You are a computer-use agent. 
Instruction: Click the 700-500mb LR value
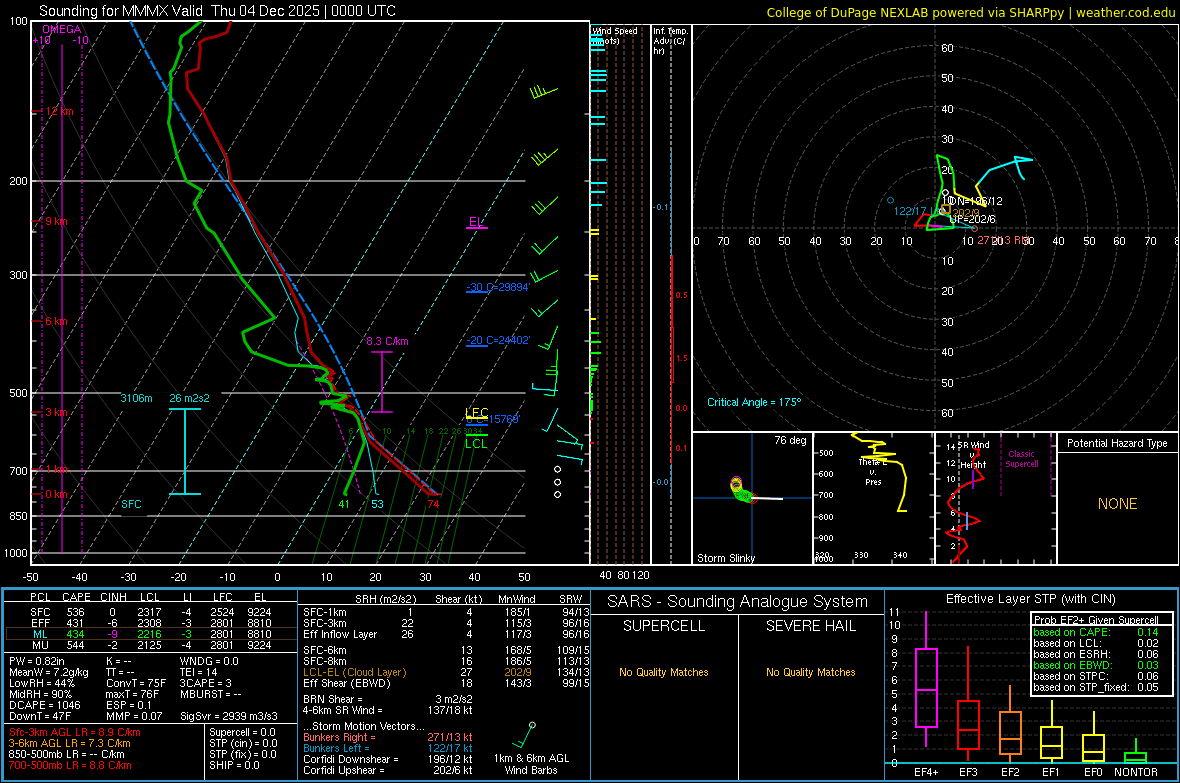click(70, 765)
